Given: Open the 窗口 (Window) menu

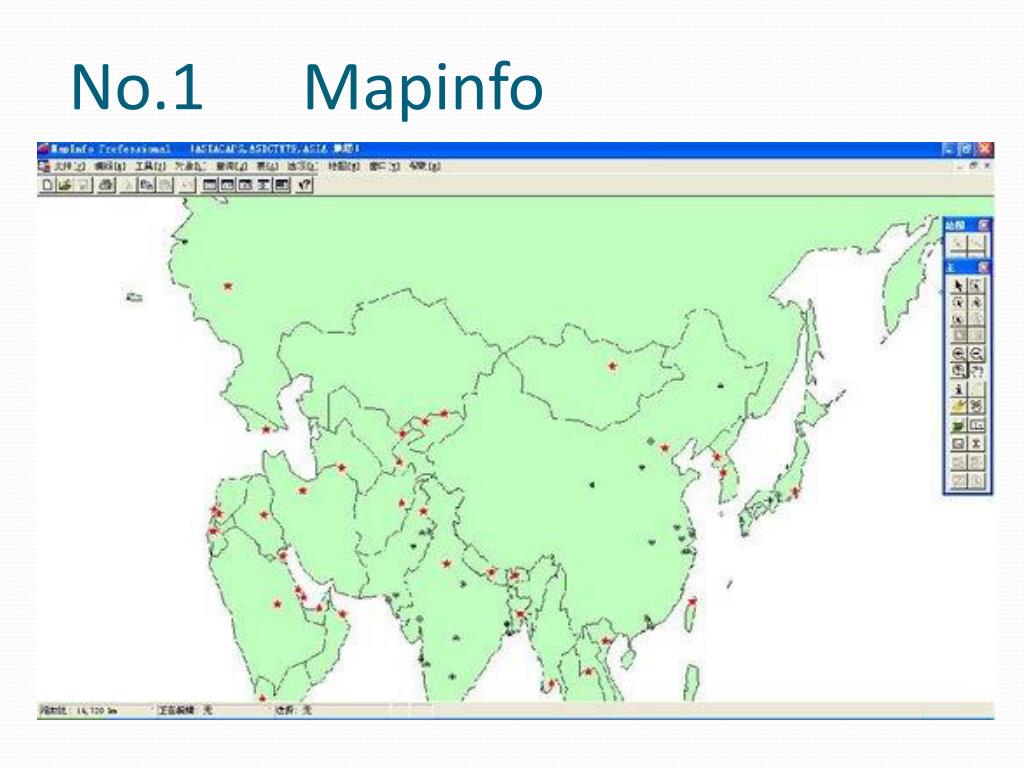Looking at the screenshot, I should point(384,167).
